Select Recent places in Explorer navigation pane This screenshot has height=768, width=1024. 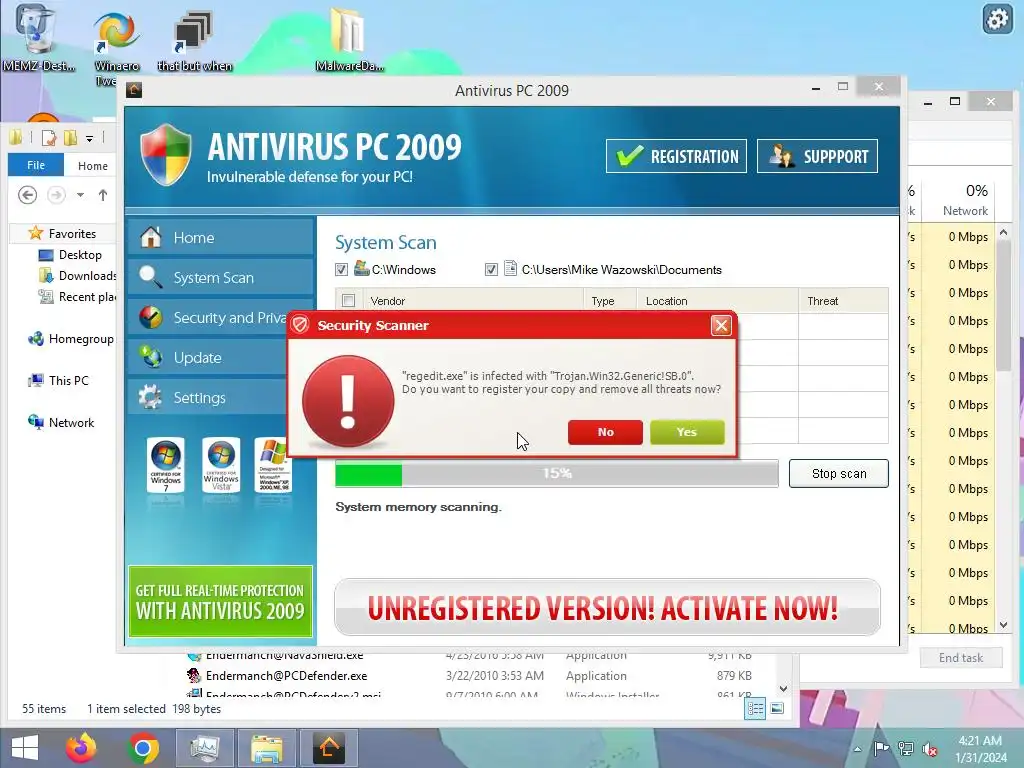point(77,296)
